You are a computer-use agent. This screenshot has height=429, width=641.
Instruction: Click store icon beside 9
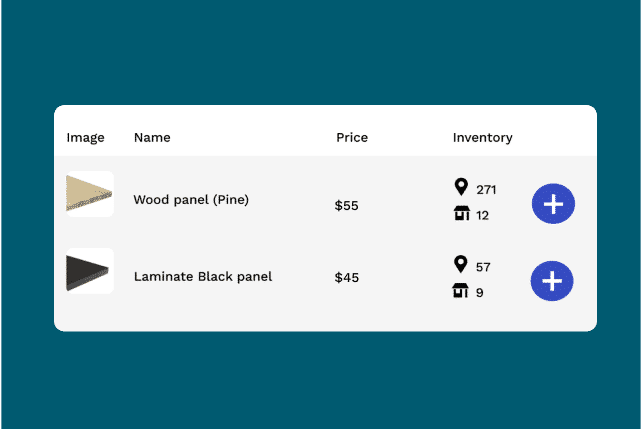(x=460, y=291)
